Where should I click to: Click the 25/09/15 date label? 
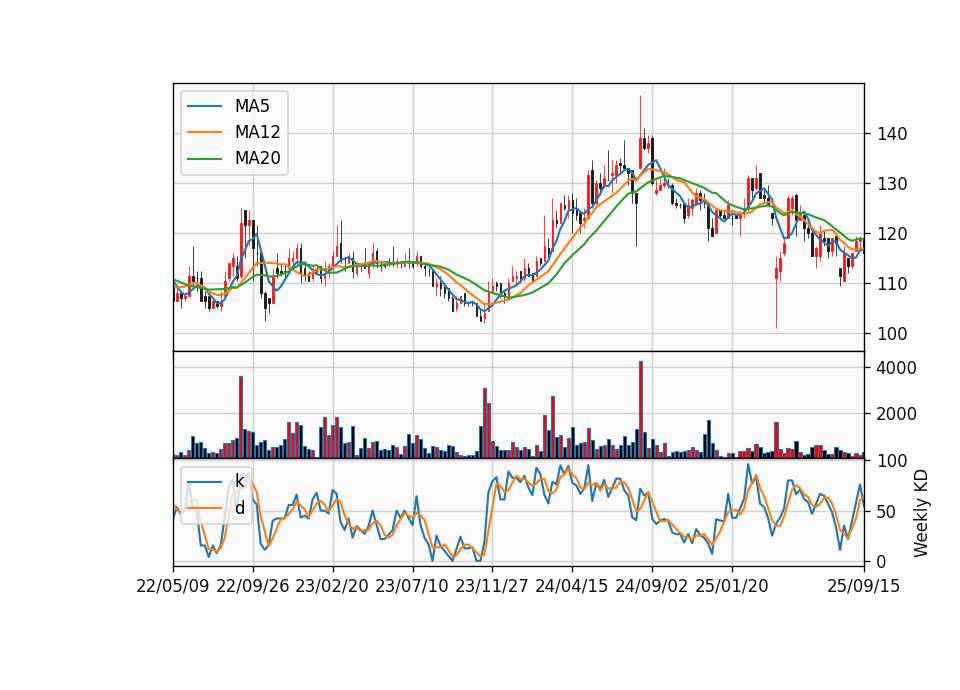[x=863, y=586]
